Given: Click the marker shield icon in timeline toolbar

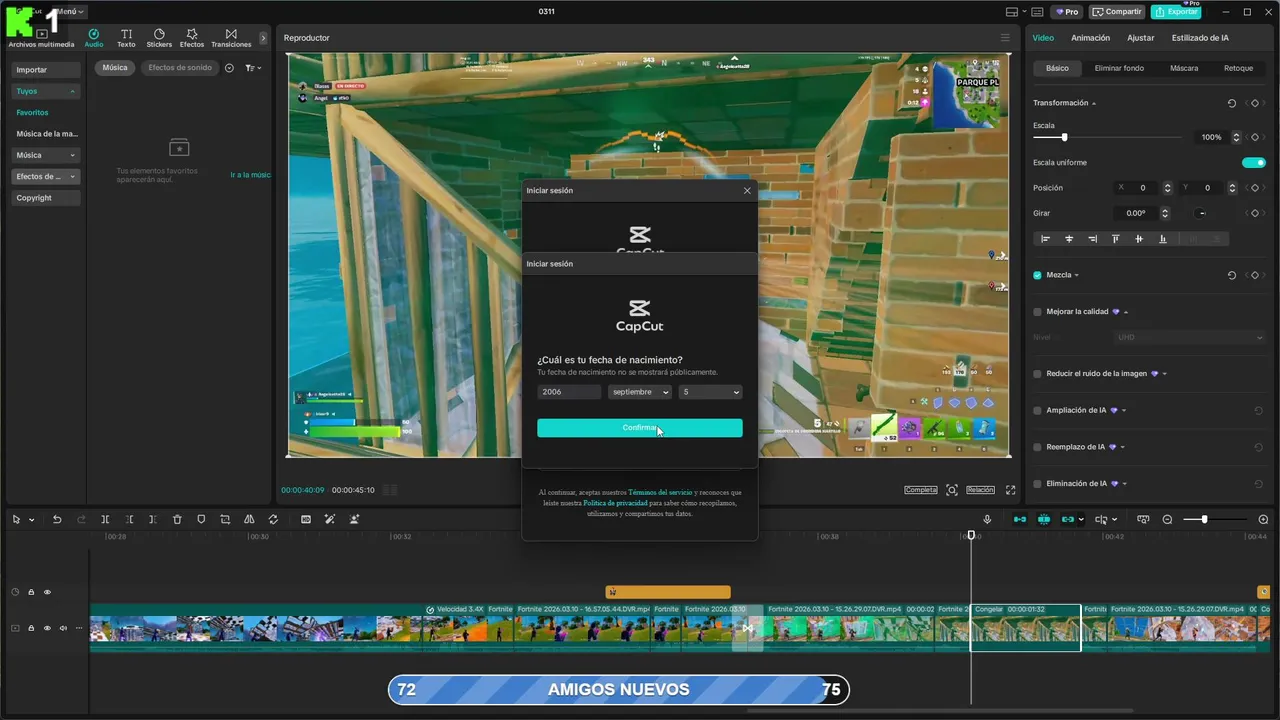Looking at the screenshot, I should 201,519.
